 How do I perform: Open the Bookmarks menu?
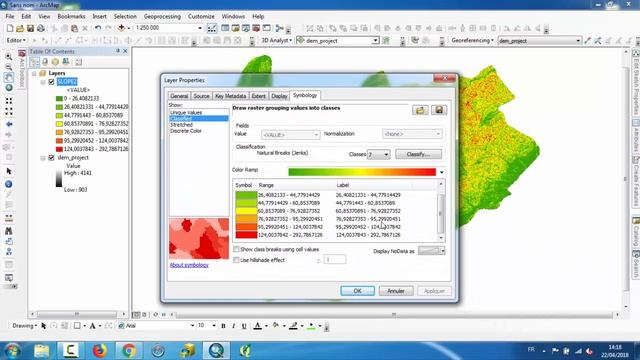pos(71,16)
